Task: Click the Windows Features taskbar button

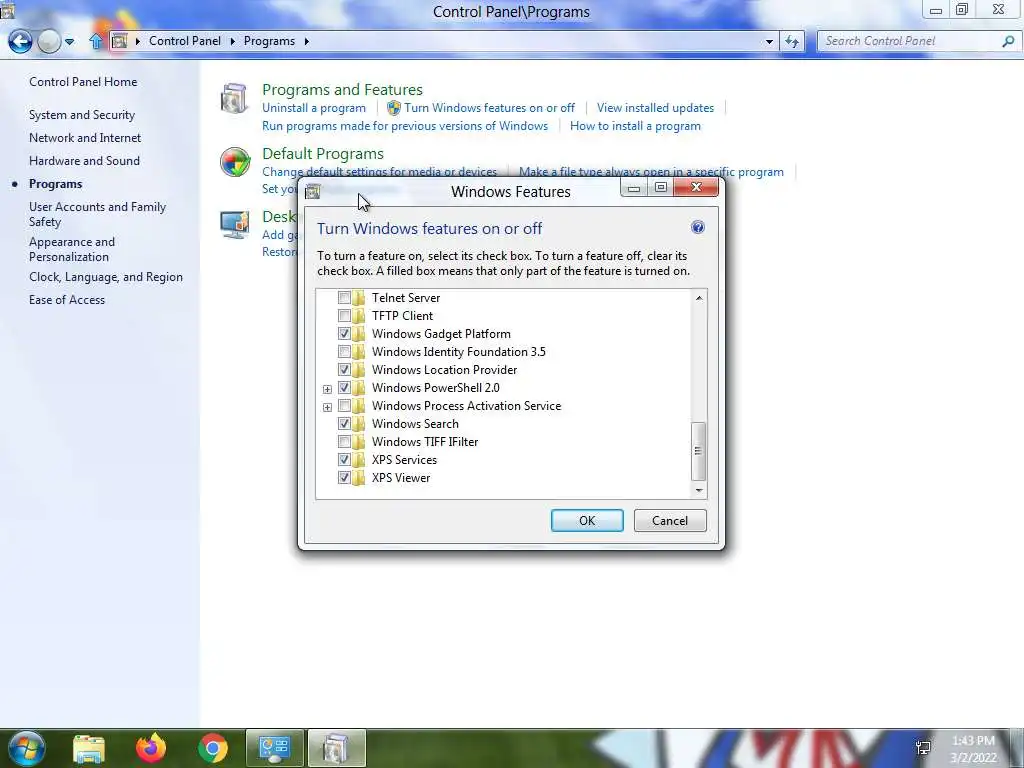Action: coord(336,748)
